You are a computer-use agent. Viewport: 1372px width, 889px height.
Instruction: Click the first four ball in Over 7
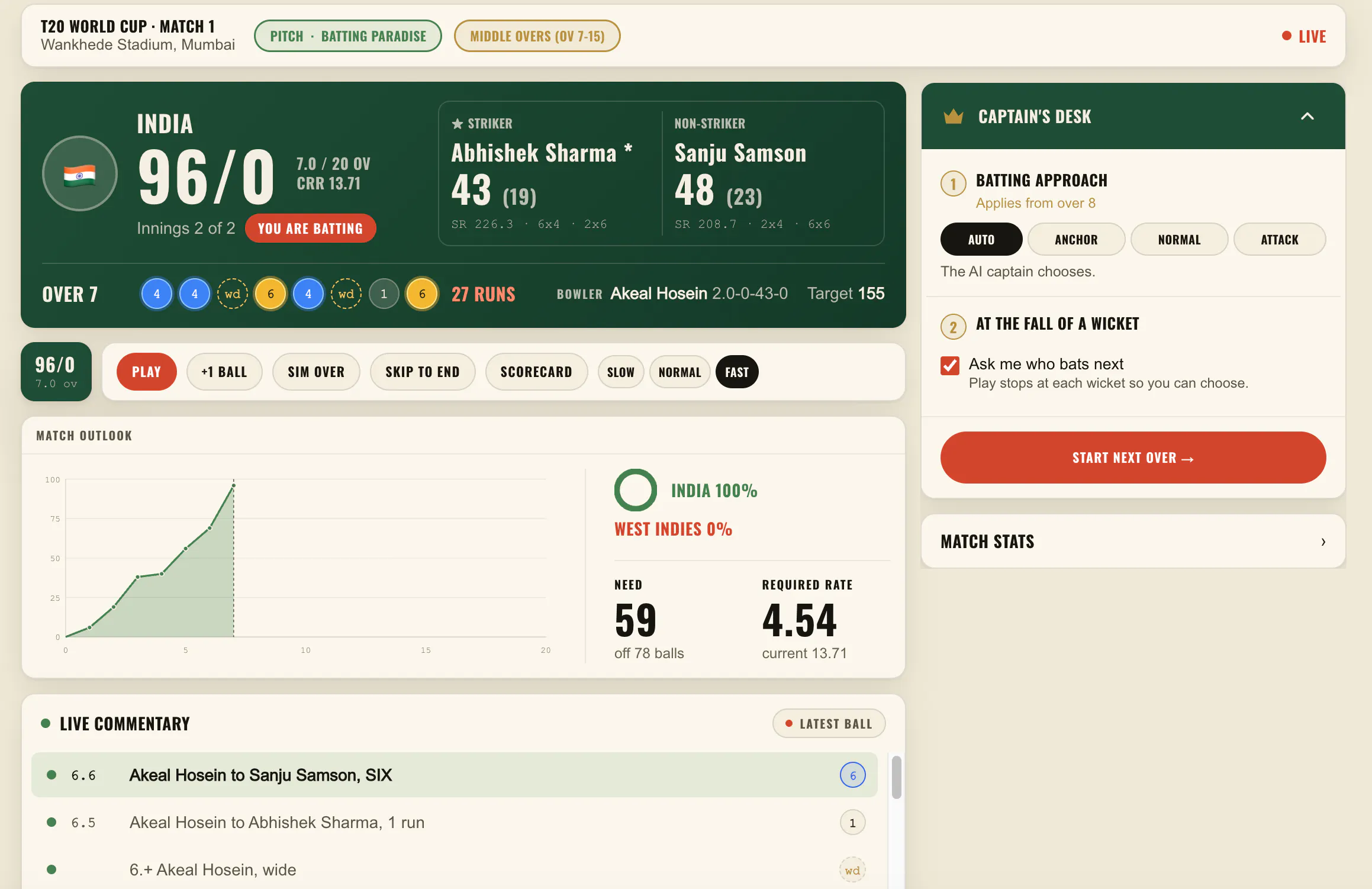click(x=157, y=294)
